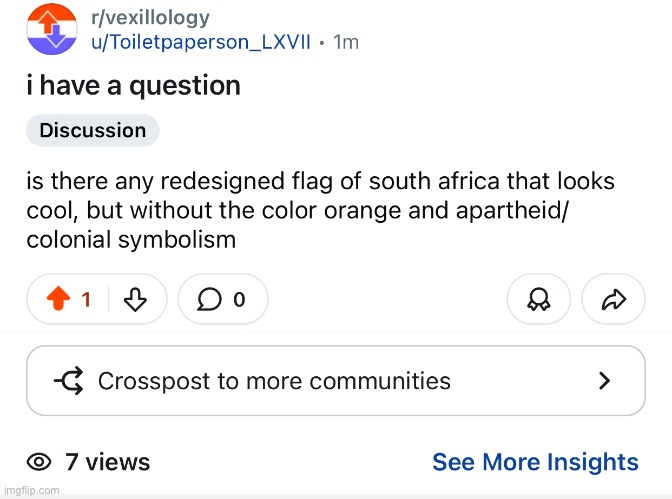This screenshot has height=499, width=672.
Task: Select Crosspost to more communities
Action: pos(274,381)
